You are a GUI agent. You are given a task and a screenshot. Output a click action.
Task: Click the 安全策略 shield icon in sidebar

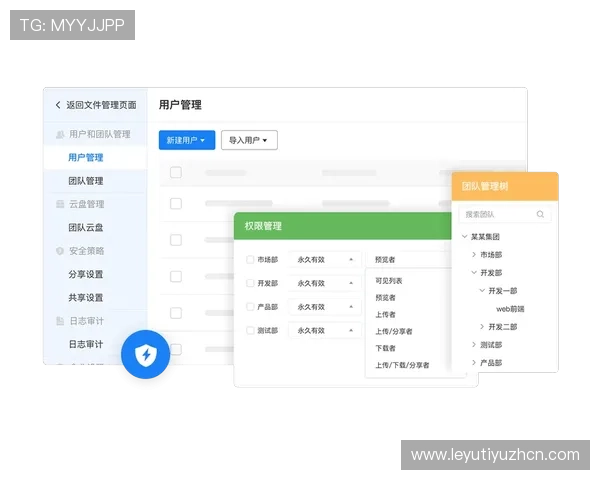60,251
